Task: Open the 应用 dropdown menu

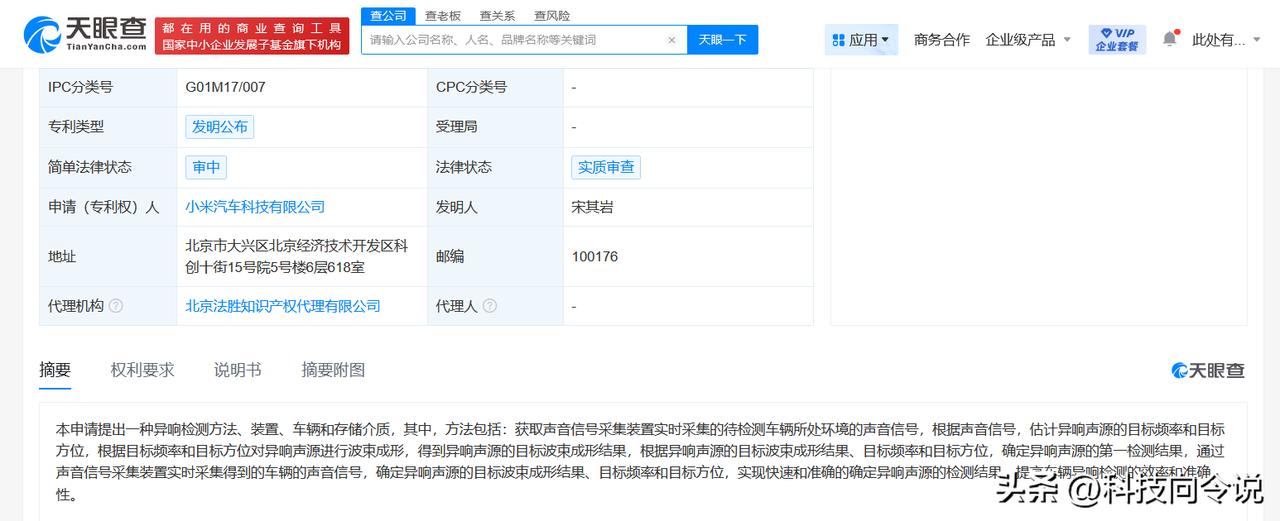Action: pyautogui.click(x=862, y=40)
